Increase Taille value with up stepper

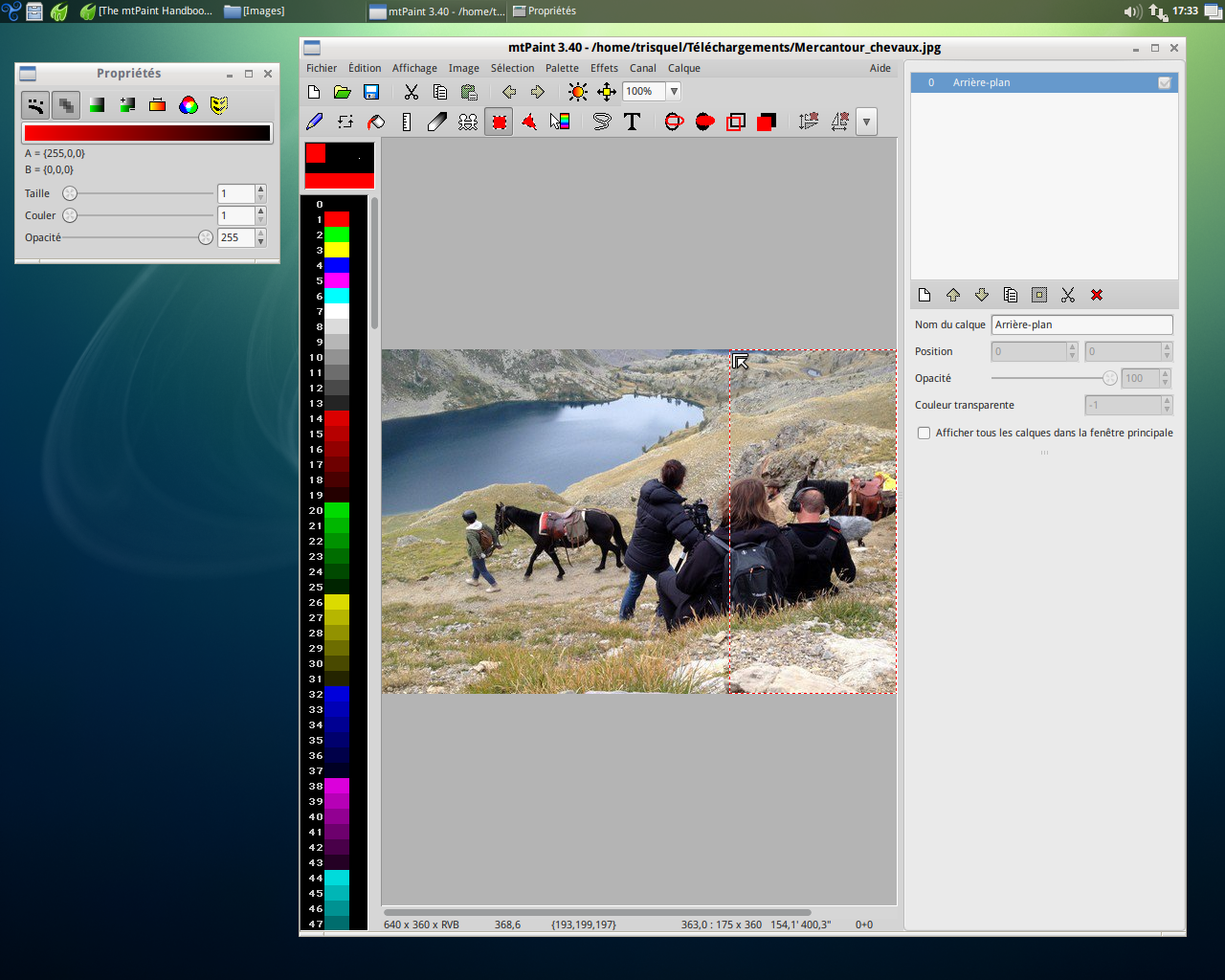coord(260,189)
